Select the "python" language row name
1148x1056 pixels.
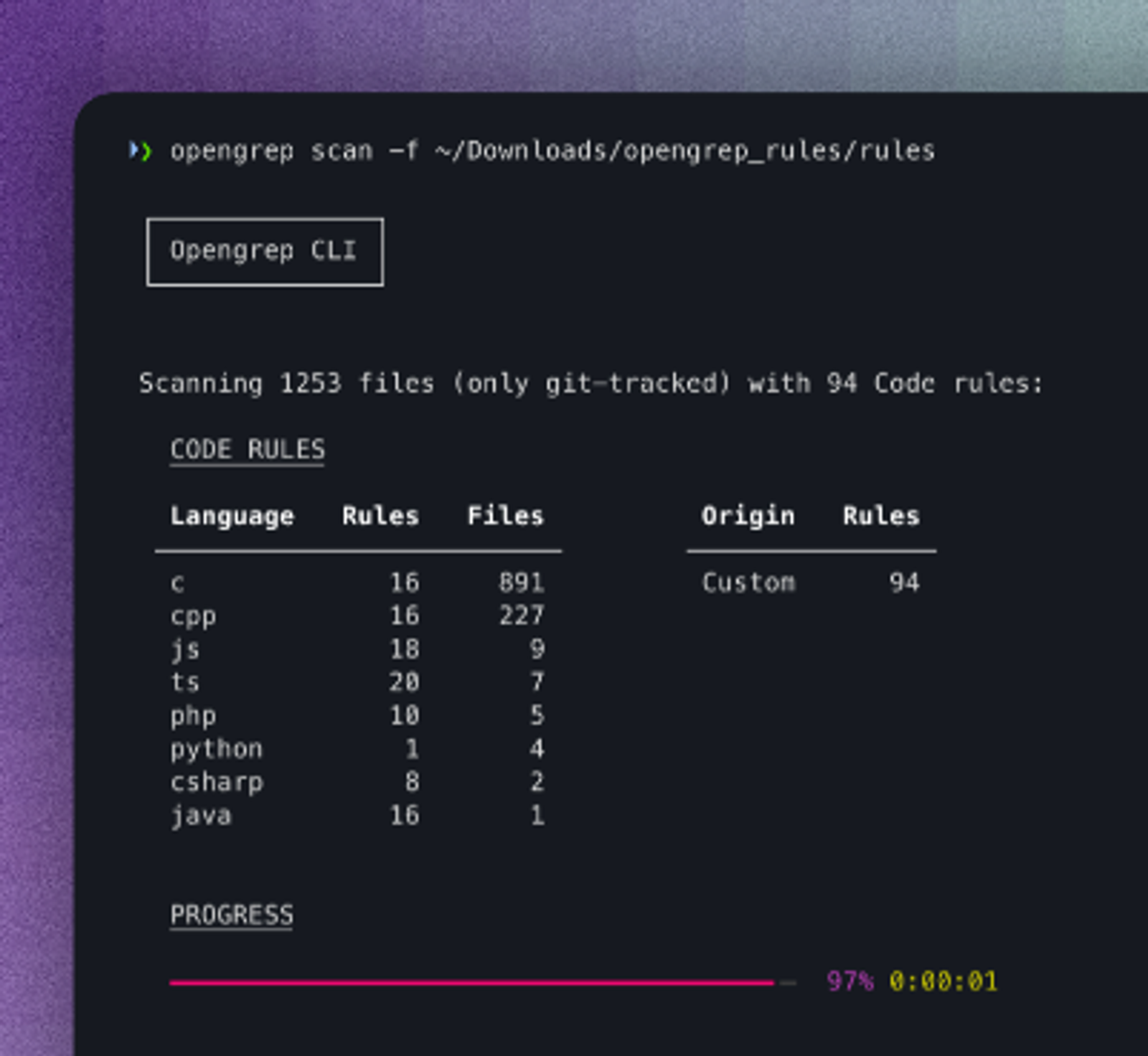point(217,750)
